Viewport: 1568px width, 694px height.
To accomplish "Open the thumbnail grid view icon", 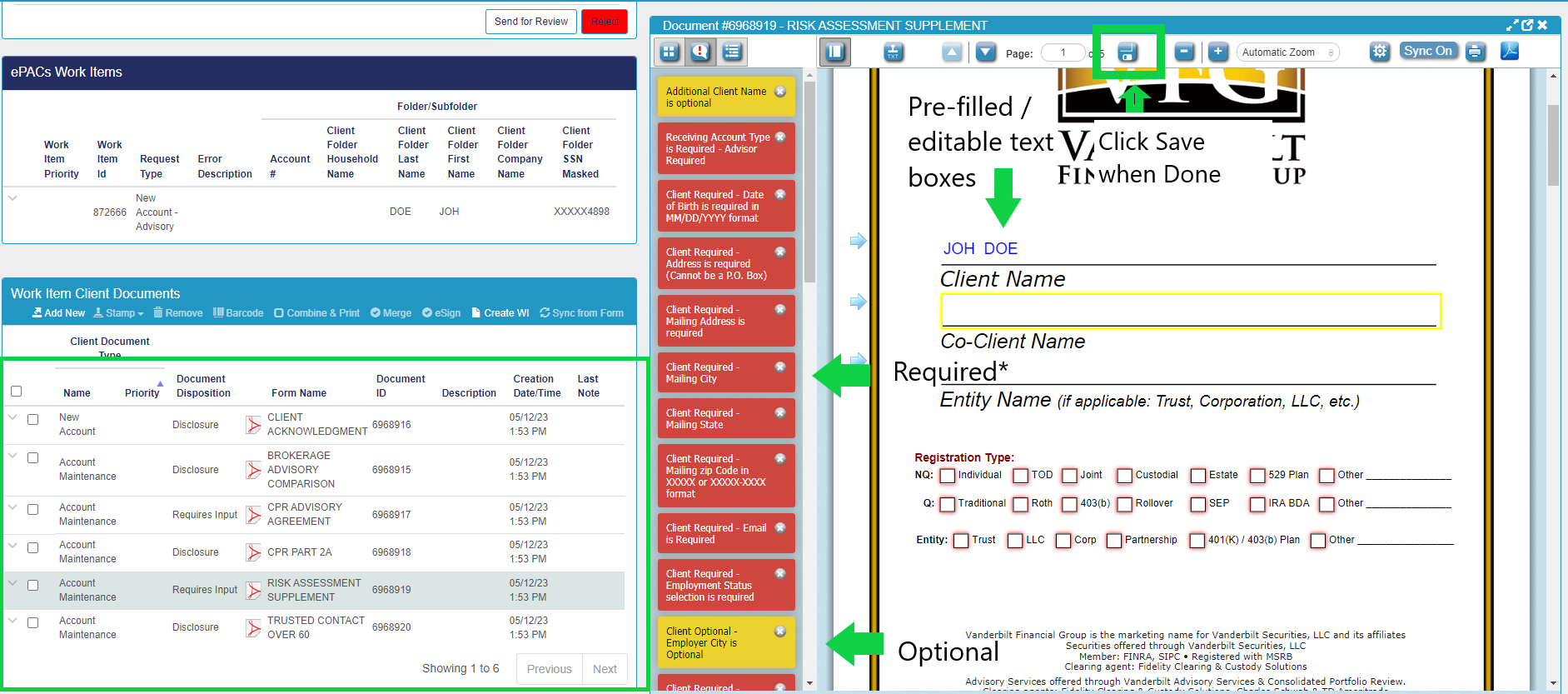I will (670, 52).
